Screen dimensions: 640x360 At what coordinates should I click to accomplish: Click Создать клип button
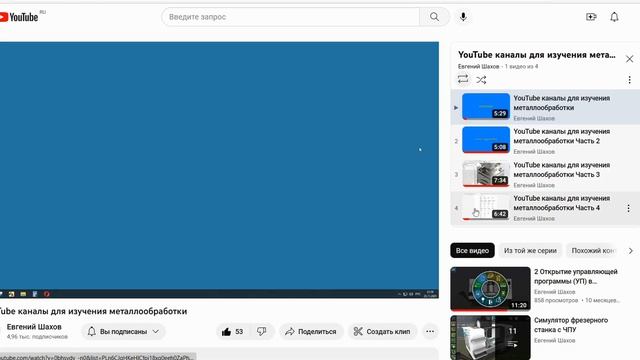click(382, 331)
